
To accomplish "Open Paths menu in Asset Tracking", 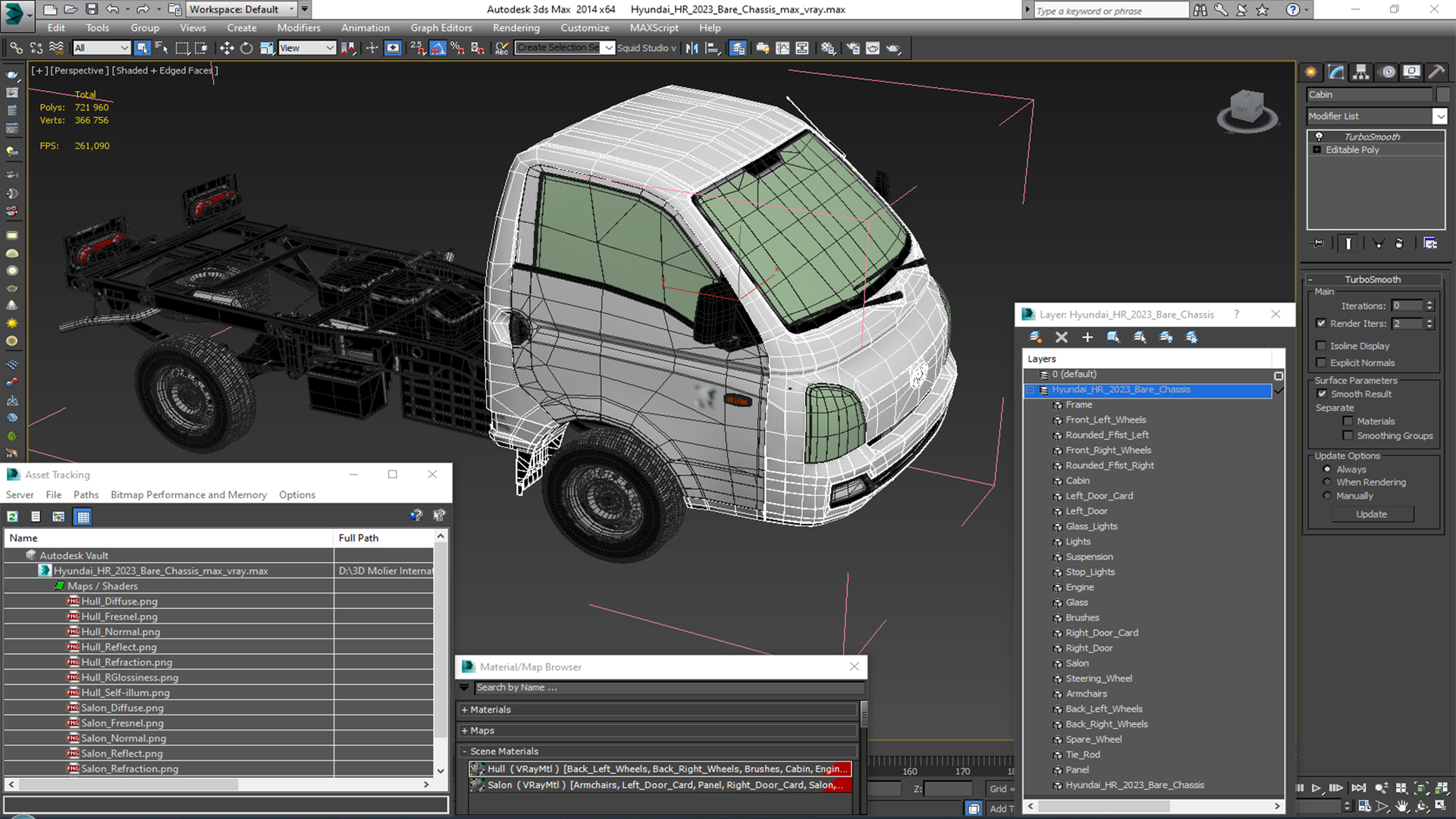I will pyautogui.click(x=86, y=494).
